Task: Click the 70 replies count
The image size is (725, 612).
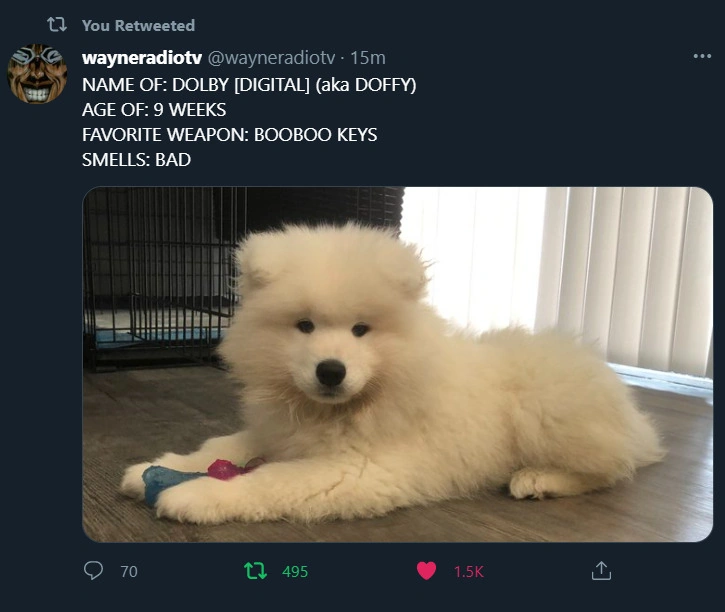Action: click(129, 572)
